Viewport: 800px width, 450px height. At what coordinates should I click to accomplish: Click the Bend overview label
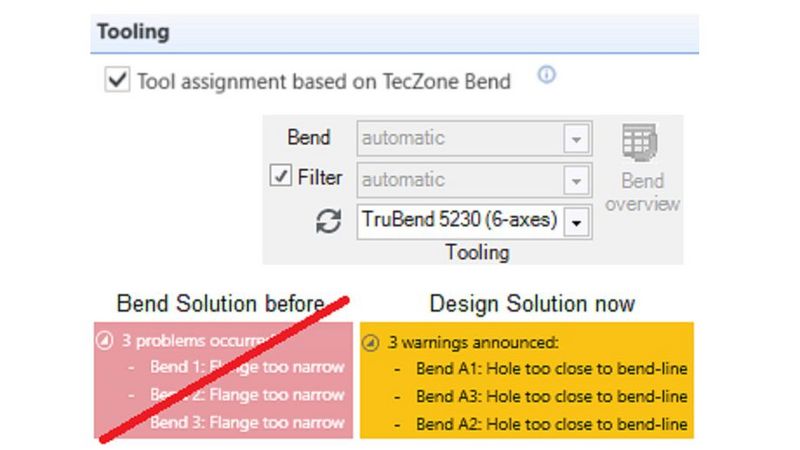click(x=643, y=192)
